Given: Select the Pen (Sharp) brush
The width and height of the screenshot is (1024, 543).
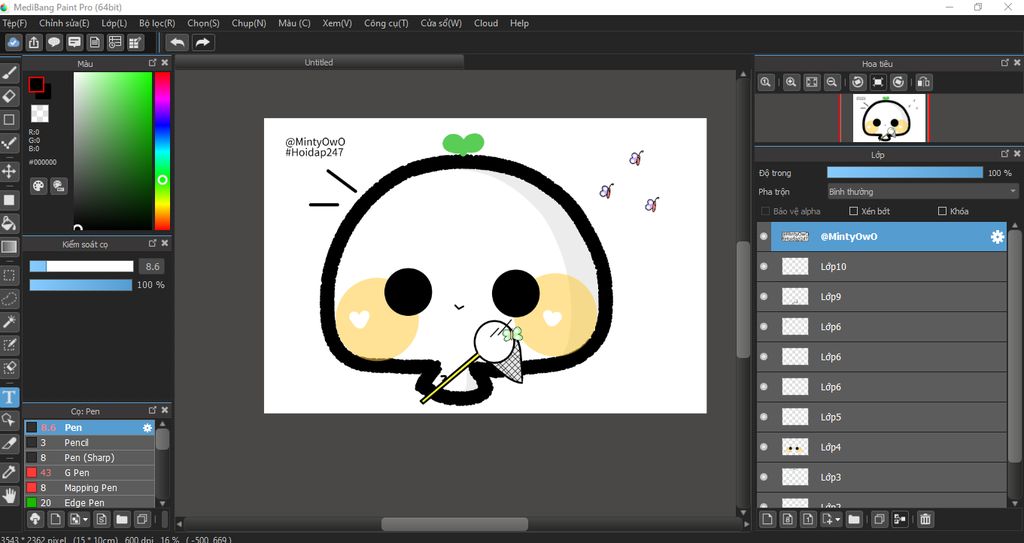Looking at the screenshot, I should pos(90,457).
